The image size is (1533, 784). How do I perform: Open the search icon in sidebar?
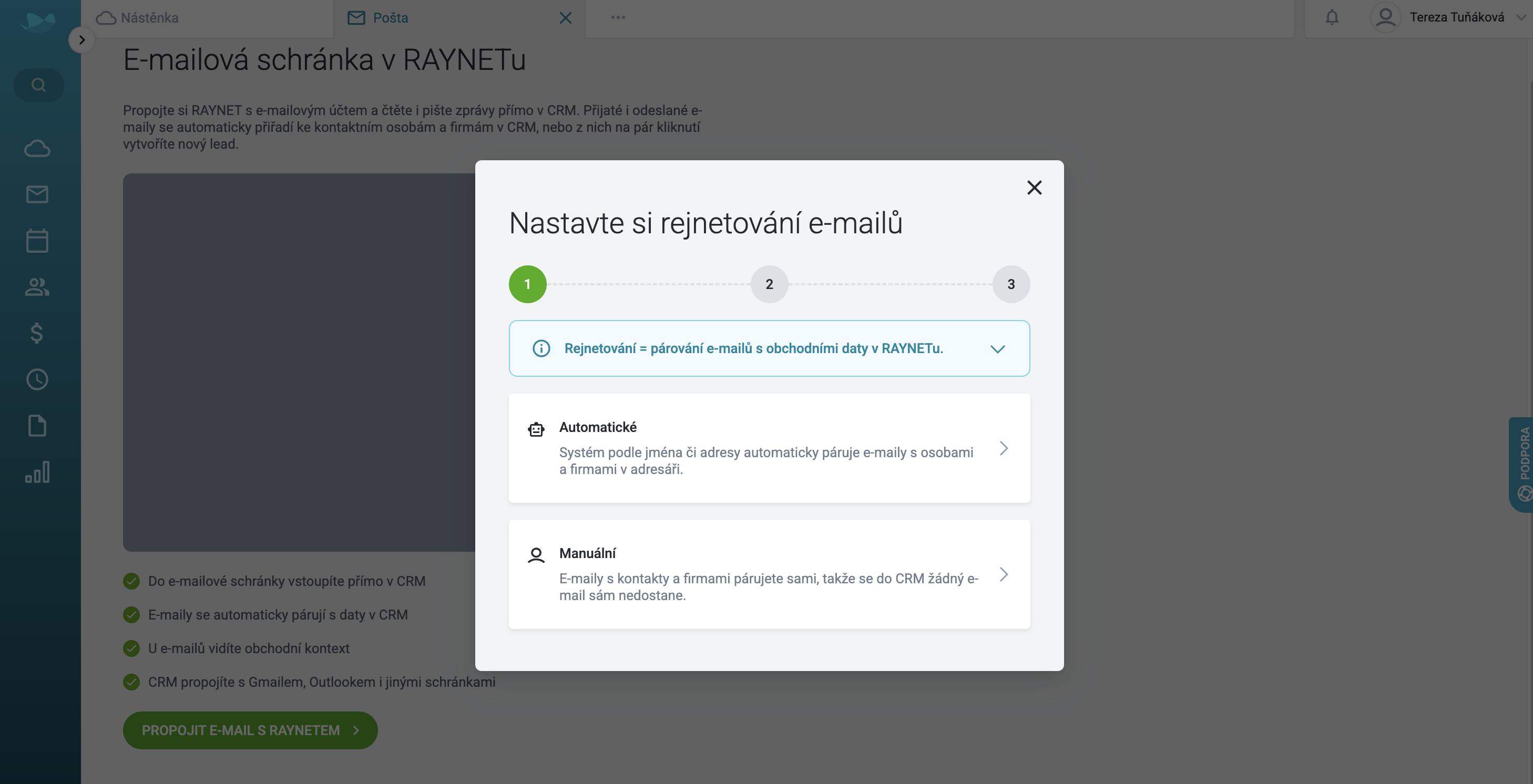point(38,85)
